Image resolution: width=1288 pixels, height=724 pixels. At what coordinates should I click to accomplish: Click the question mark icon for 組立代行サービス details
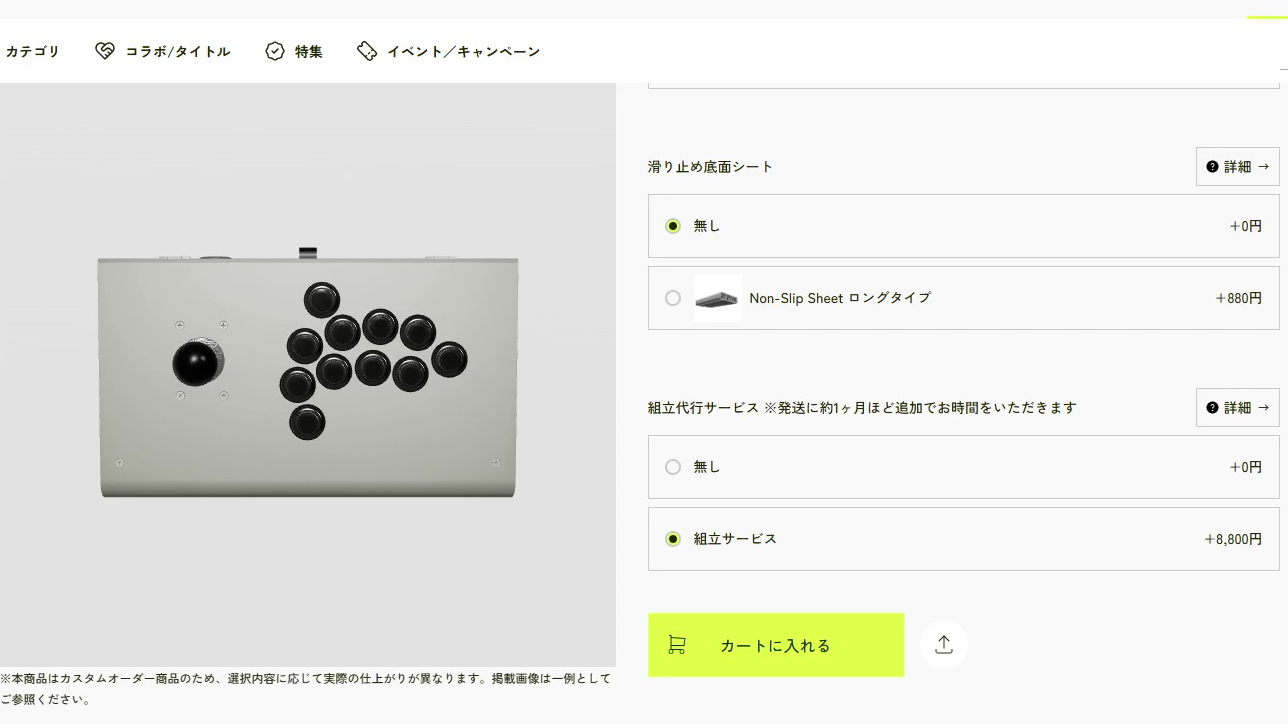coord(1212,407)
